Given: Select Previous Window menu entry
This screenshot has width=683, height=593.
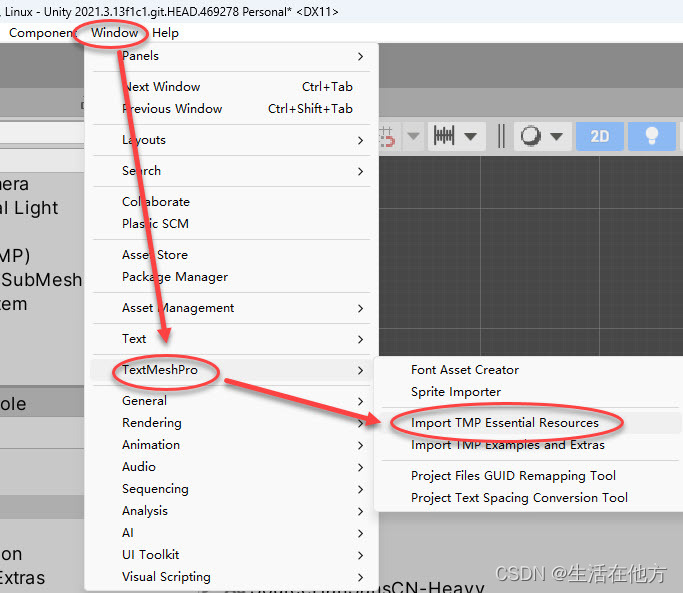Looking at the screenshot, I should coord(231,108).
